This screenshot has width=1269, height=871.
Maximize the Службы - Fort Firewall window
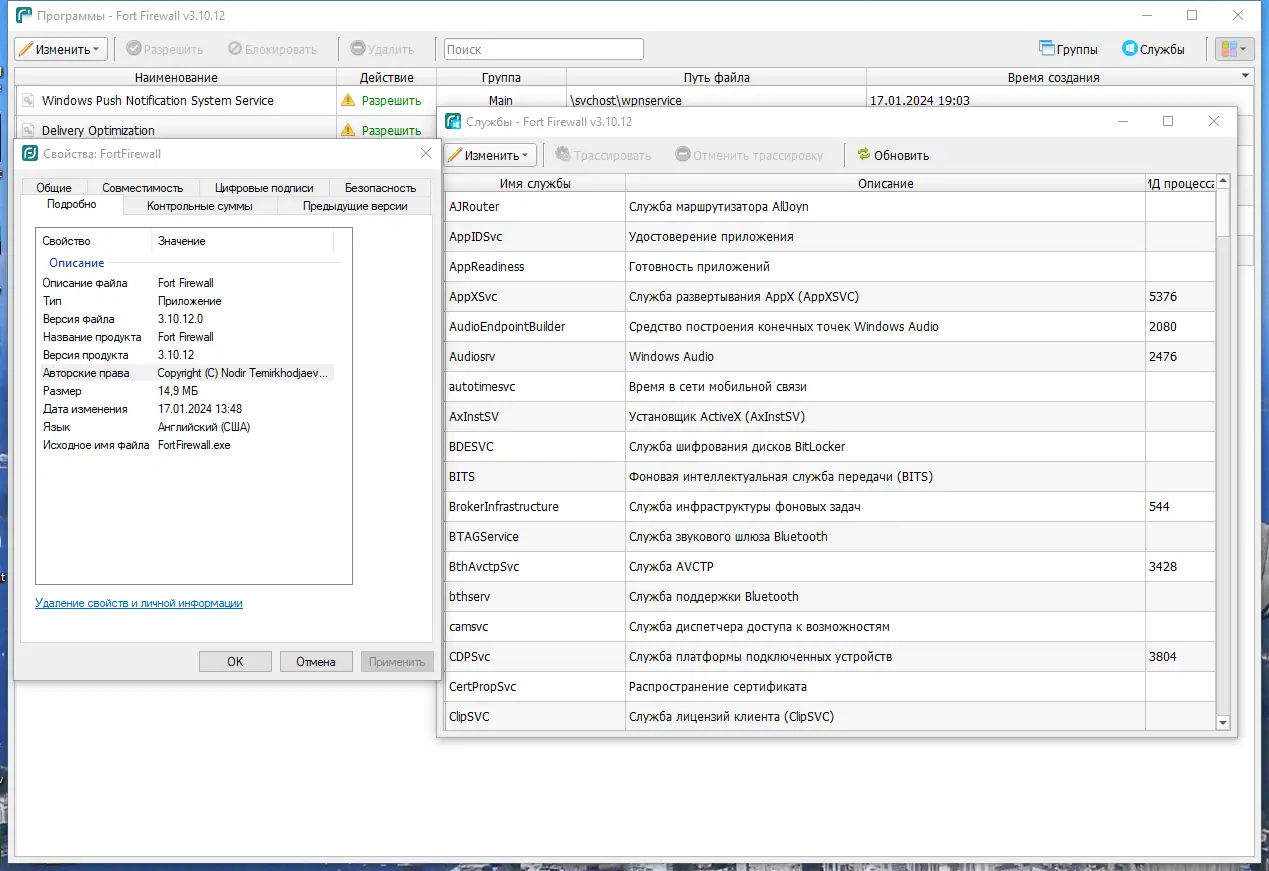(1167, 121)
